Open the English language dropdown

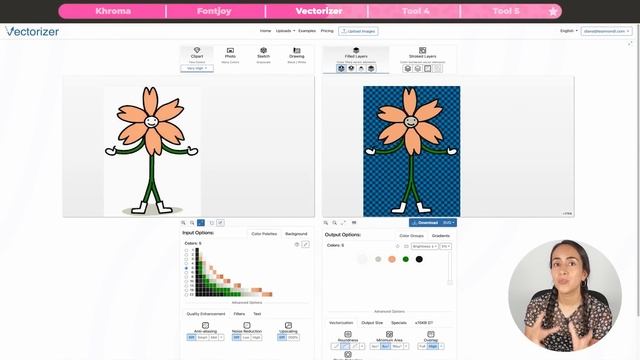point(569,31)
